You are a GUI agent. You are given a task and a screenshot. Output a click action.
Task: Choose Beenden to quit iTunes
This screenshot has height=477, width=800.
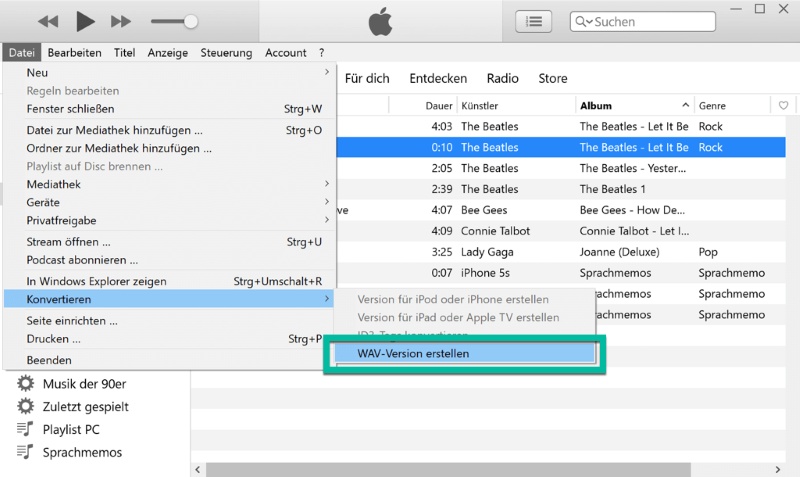pyautogui.click(x=169, y=360)
